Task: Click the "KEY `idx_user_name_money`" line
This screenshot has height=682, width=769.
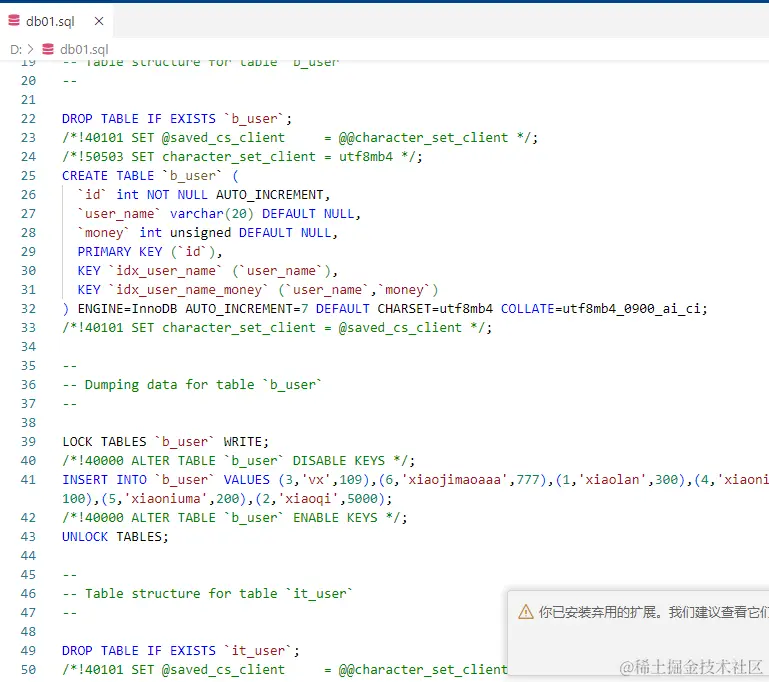Action: pyautogui.click(x=257, y=290)
